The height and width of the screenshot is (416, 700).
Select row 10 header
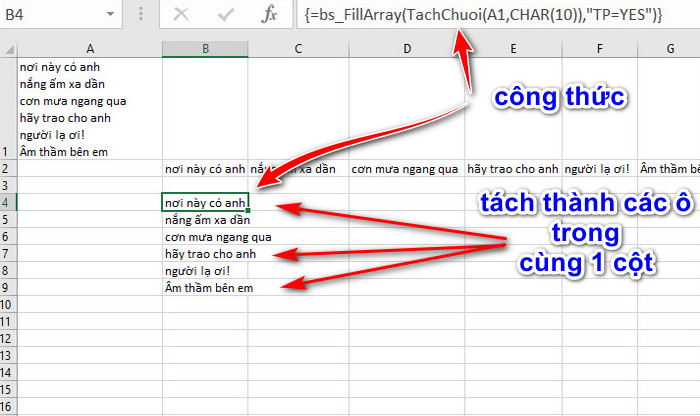[8, 304]
